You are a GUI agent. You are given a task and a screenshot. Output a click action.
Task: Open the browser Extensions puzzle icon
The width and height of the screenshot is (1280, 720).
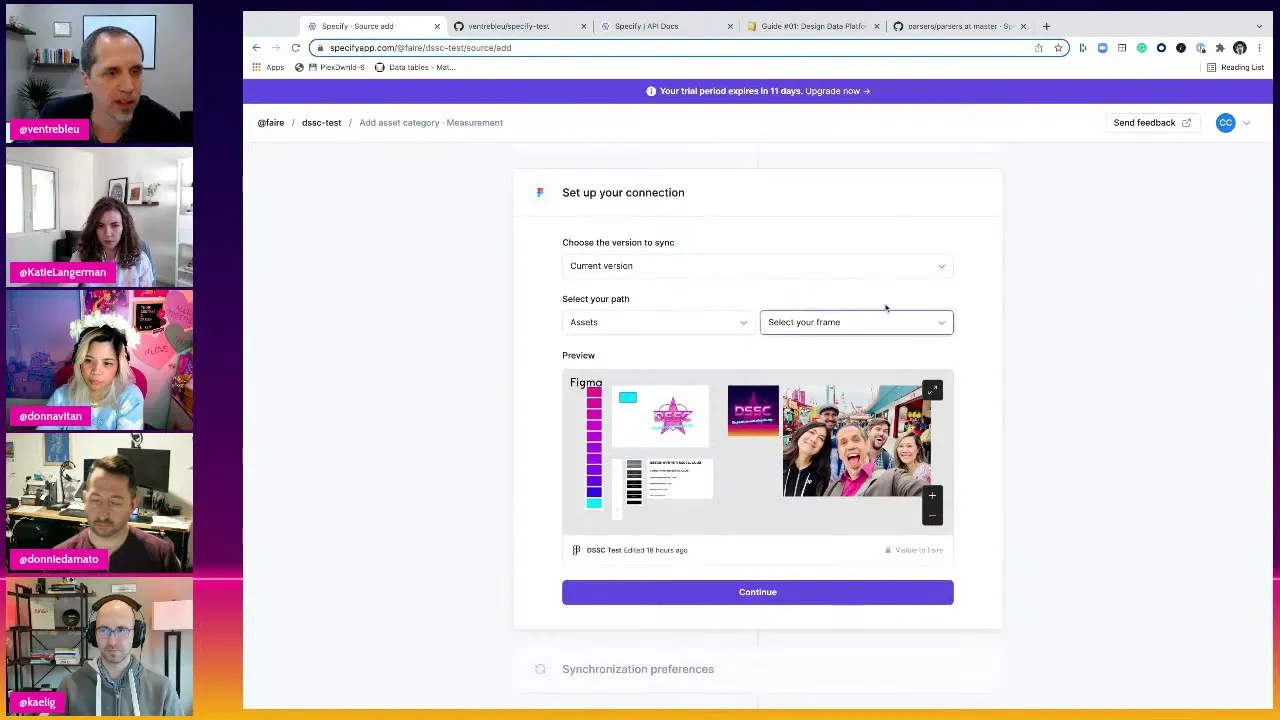tap(1220, 48)
